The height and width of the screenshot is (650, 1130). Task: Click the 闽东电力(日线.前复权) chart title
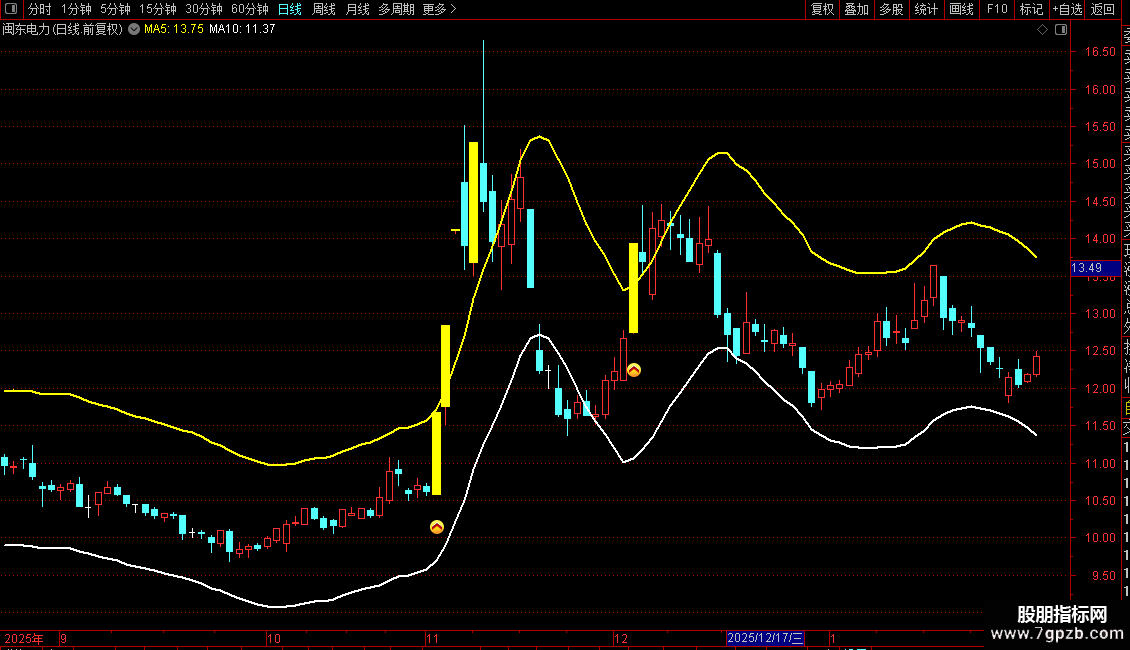[x=63, y=29]
